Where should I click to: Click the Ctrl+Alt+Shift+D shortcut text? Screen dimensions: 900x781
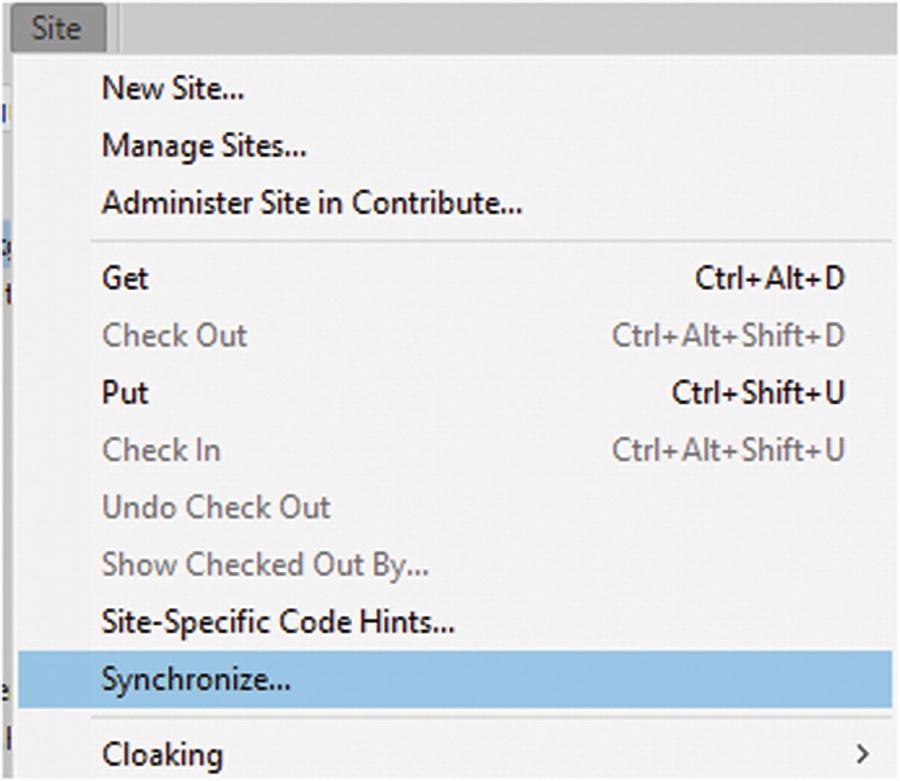click(x=728, y=335)
